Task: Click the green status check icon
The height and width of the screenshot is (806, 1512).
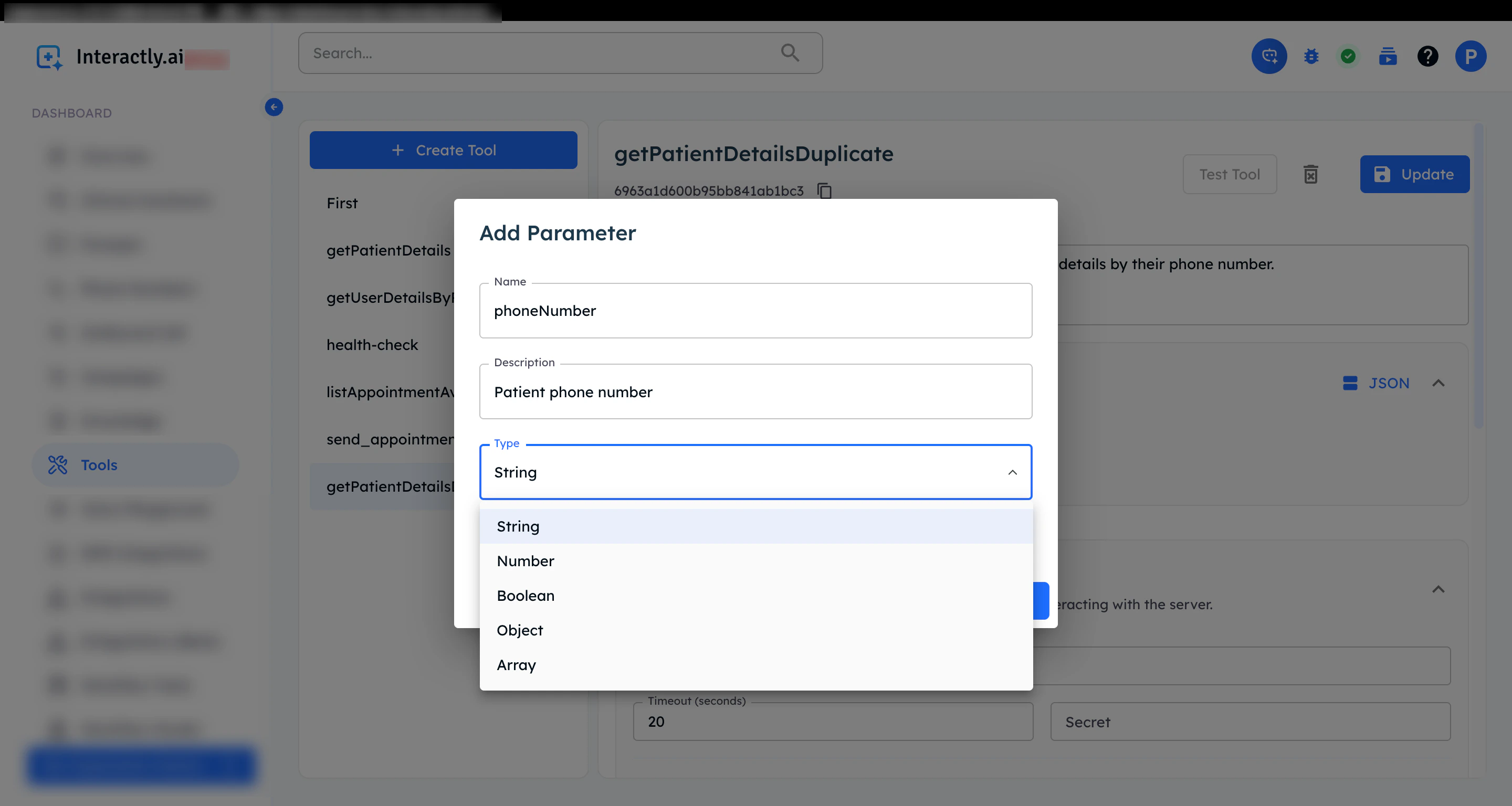Action: coord(1348,56)
